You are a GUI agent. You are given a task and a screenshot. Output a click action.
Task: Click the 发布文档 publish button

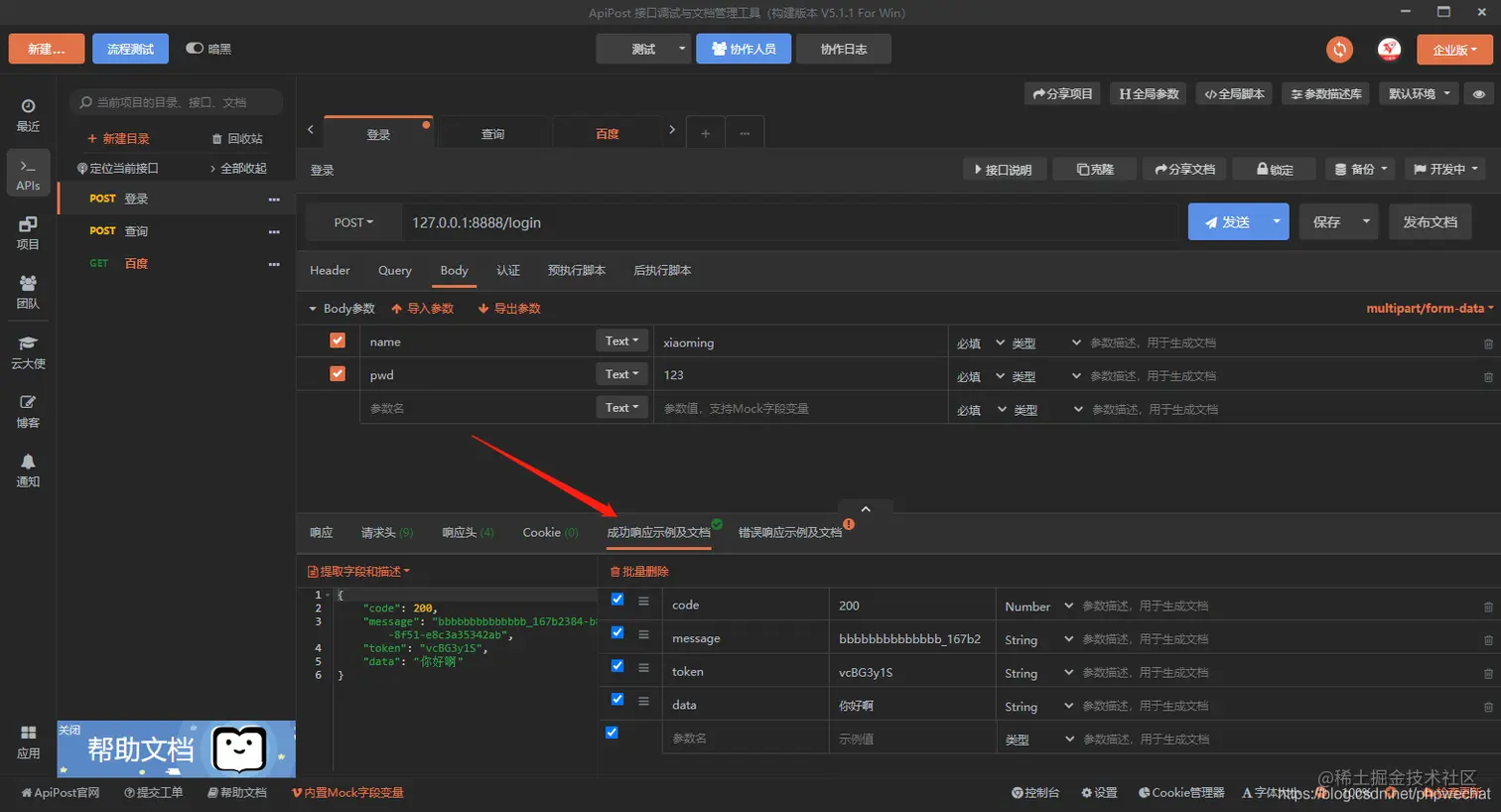click(1430, 222)
